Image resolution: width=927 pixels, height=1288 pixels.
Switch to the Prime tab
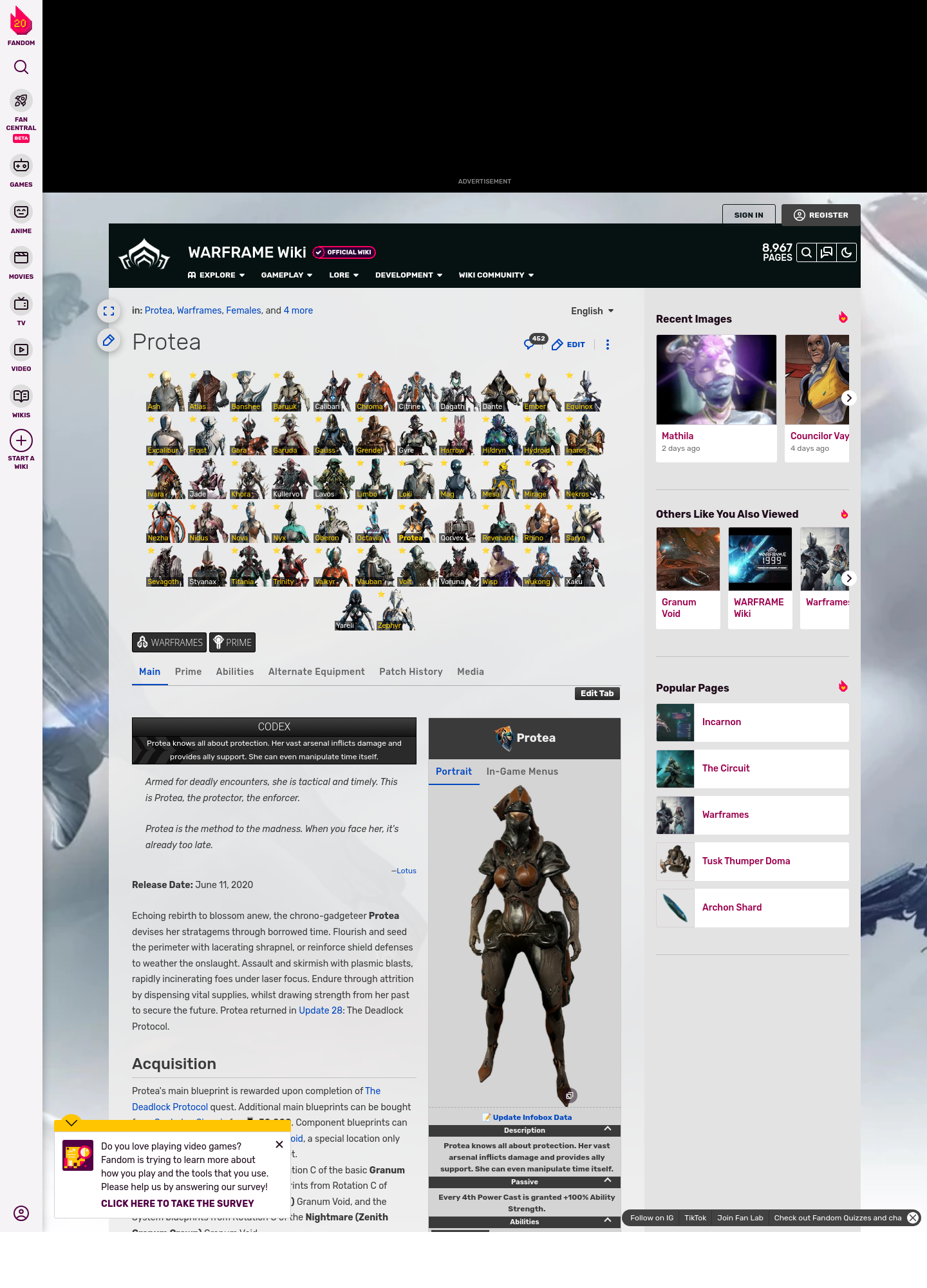(188, 672)
